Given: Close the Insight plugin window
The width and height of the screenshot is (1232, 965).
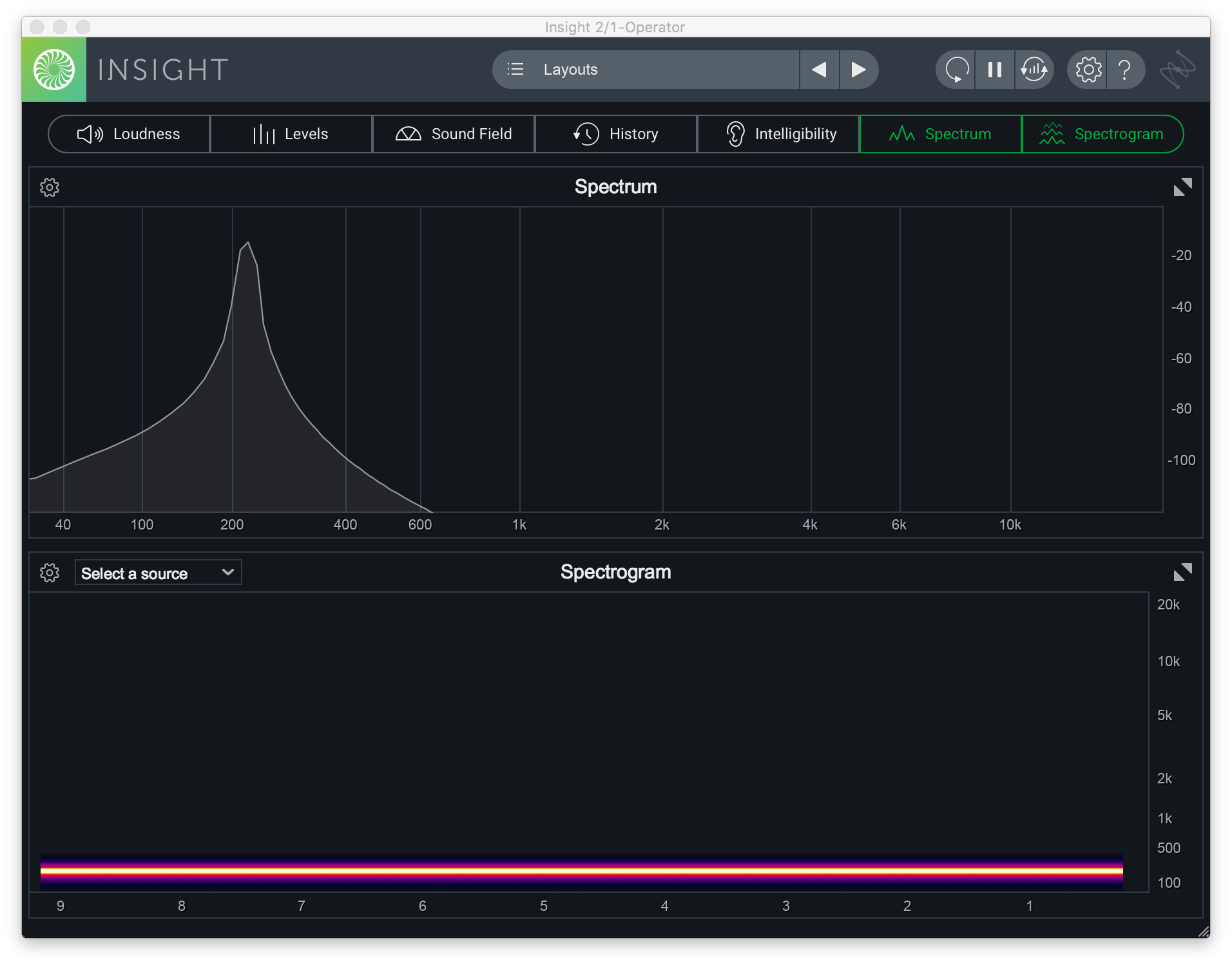Looking at the screenshot, I should [x=37, y=26].
